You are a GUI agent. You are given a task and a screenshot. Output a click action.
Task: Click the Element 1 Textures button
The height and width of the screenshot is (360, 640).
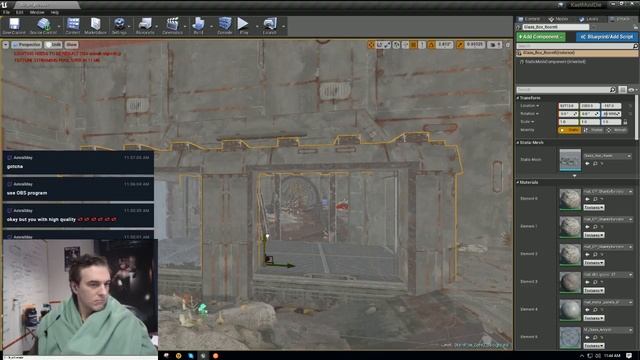(x=593, y=235)
